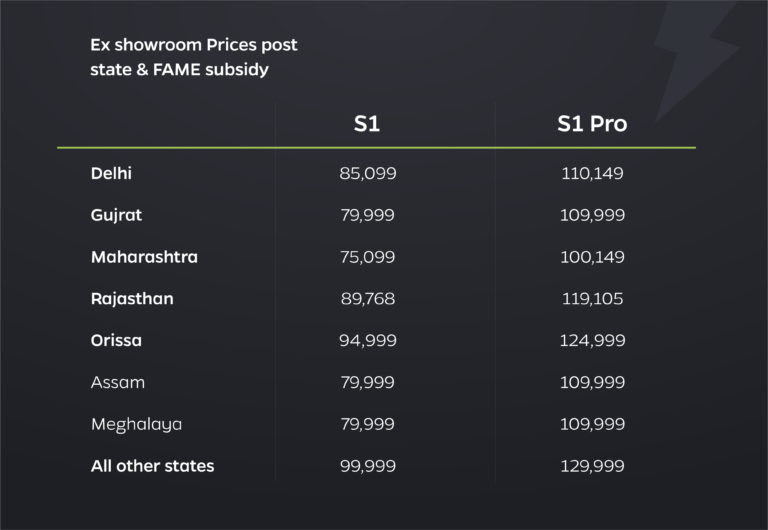Click Delhi's S1 price 85,099
Image resolution: width=768 pixels, height=530 pixels.
[368, 173]
